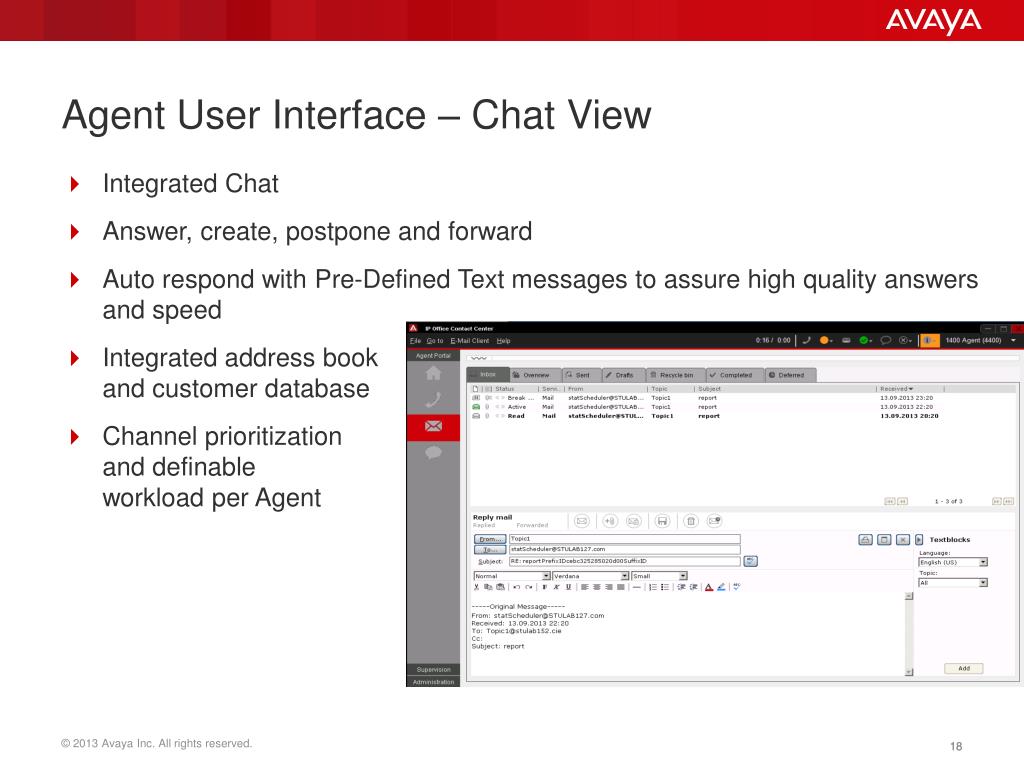This screenshot has width=1024, height=768.
Task: Click the icon button next to Subject field
Action: pos(751,562)
